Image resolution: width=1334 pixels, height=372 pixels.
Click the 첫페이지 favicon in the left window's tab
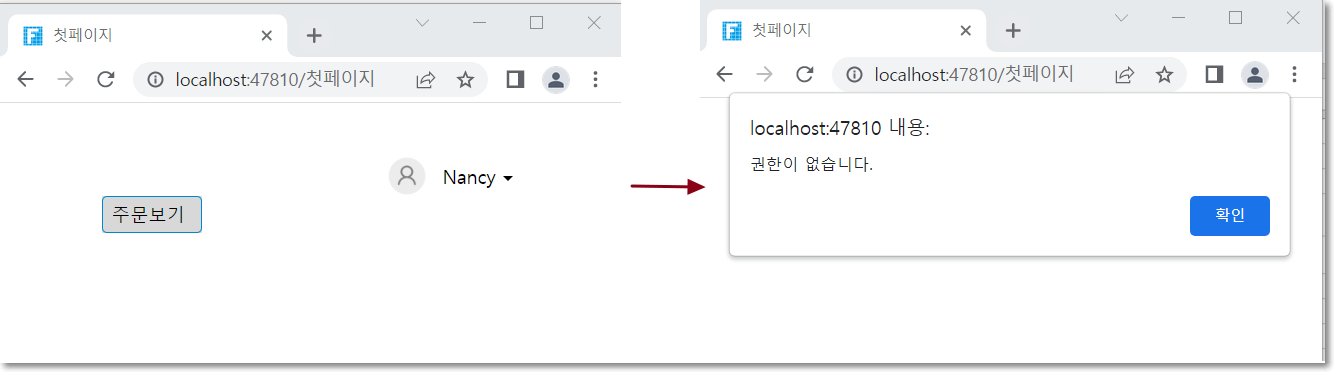coord(33,35)
